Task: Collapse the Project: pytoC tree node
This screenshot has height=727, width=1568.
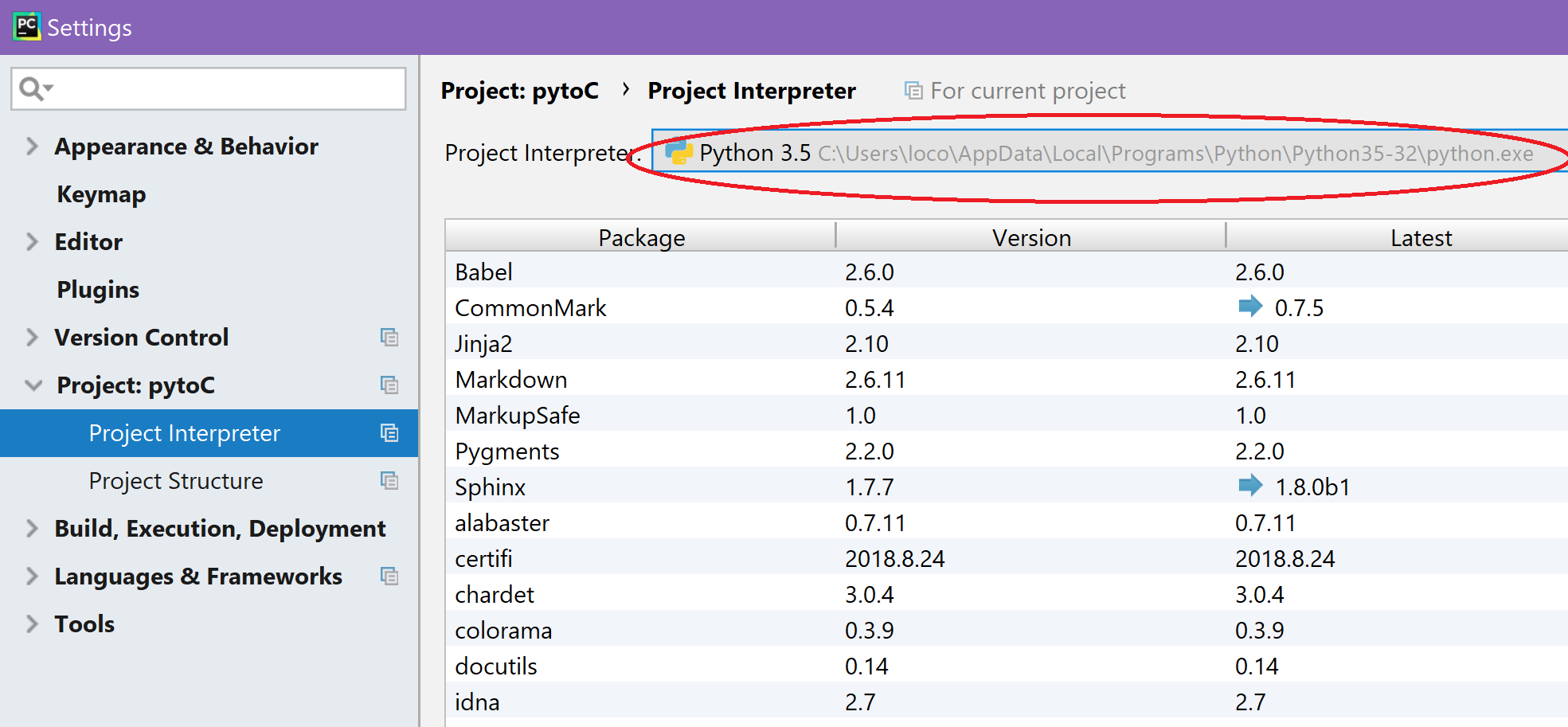Action: [x=33, y=385]
